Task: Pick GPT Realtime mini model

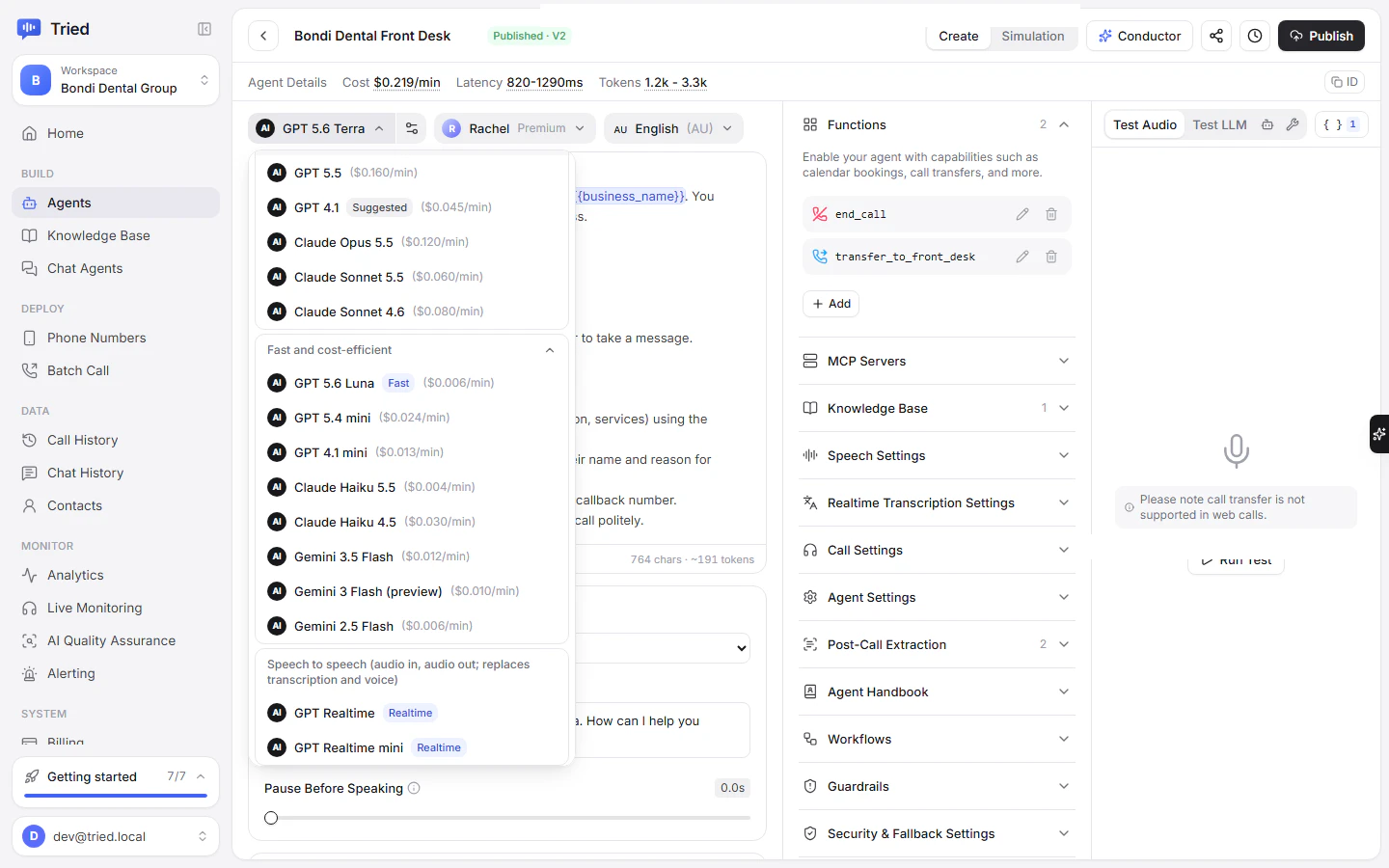Action: pyautogui.click(x=411, y=747)
